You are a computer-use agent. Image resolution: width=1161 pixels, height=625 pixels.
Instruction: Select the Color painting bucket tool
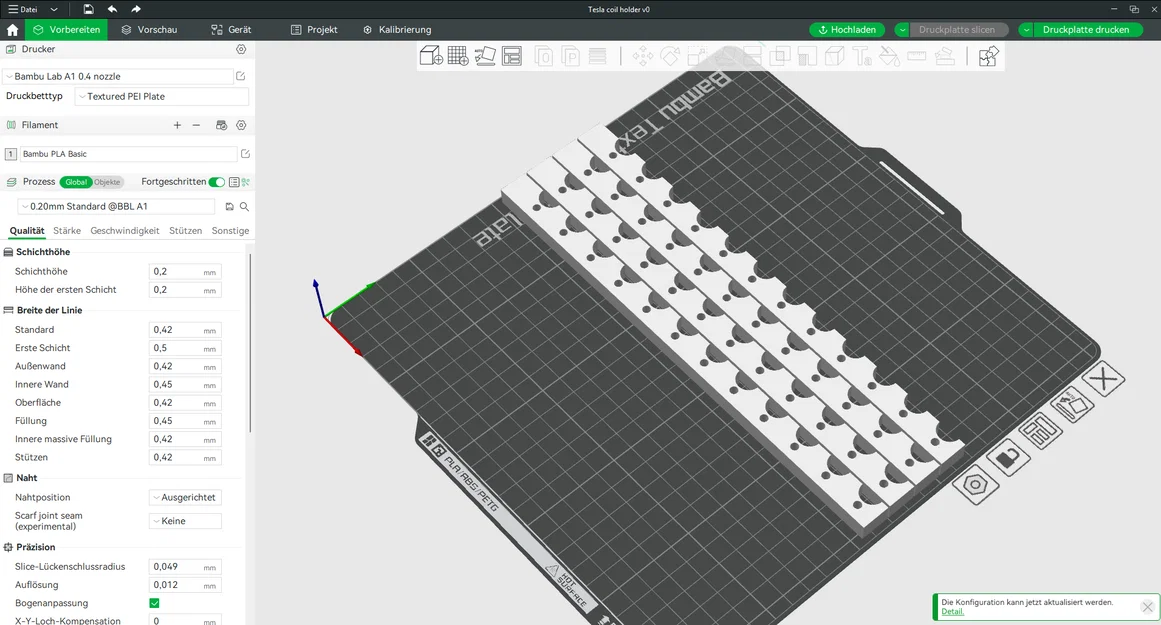(x=889, y=56)
